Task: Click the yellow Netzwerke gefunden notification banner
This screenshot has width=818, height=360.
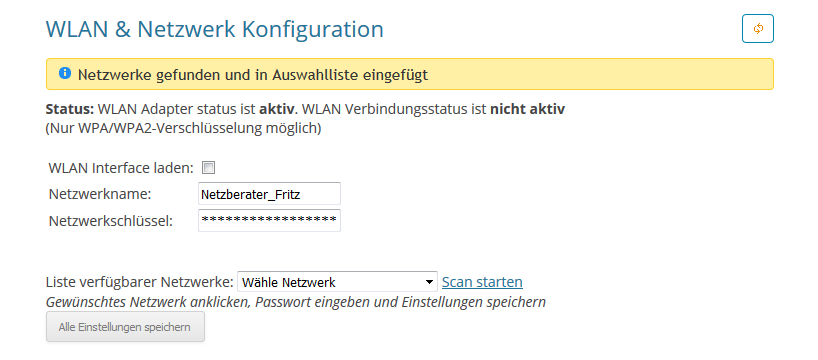Action: pyautogui.click(x=410, y=74)
